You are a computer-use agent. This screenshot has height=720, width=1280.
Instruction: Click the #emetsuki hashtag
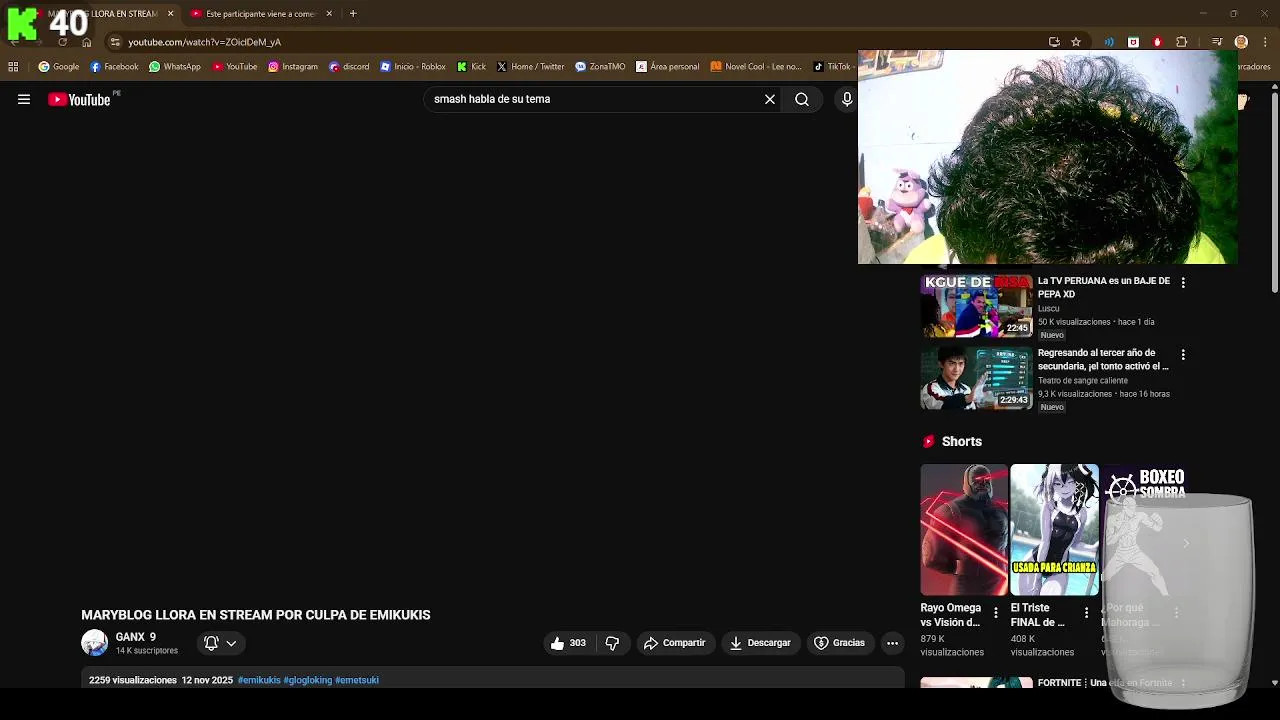(357, 680)
